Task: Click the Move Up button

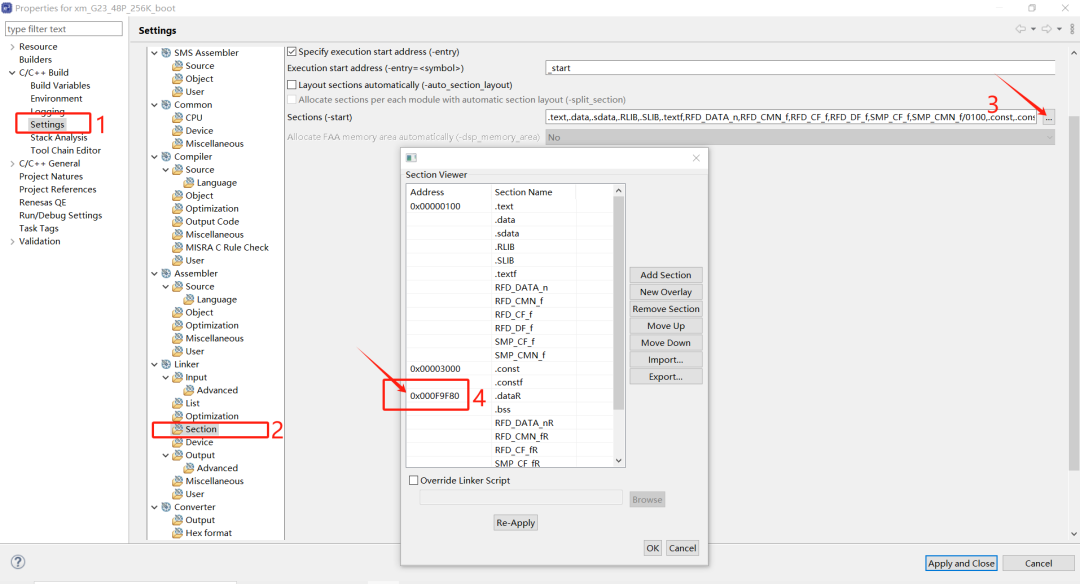Action: tap(665, 326)
